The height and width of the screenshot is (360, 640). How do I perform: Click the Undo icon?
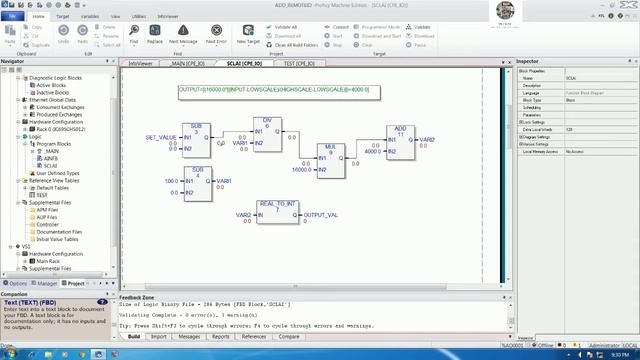tap(63, 30)
